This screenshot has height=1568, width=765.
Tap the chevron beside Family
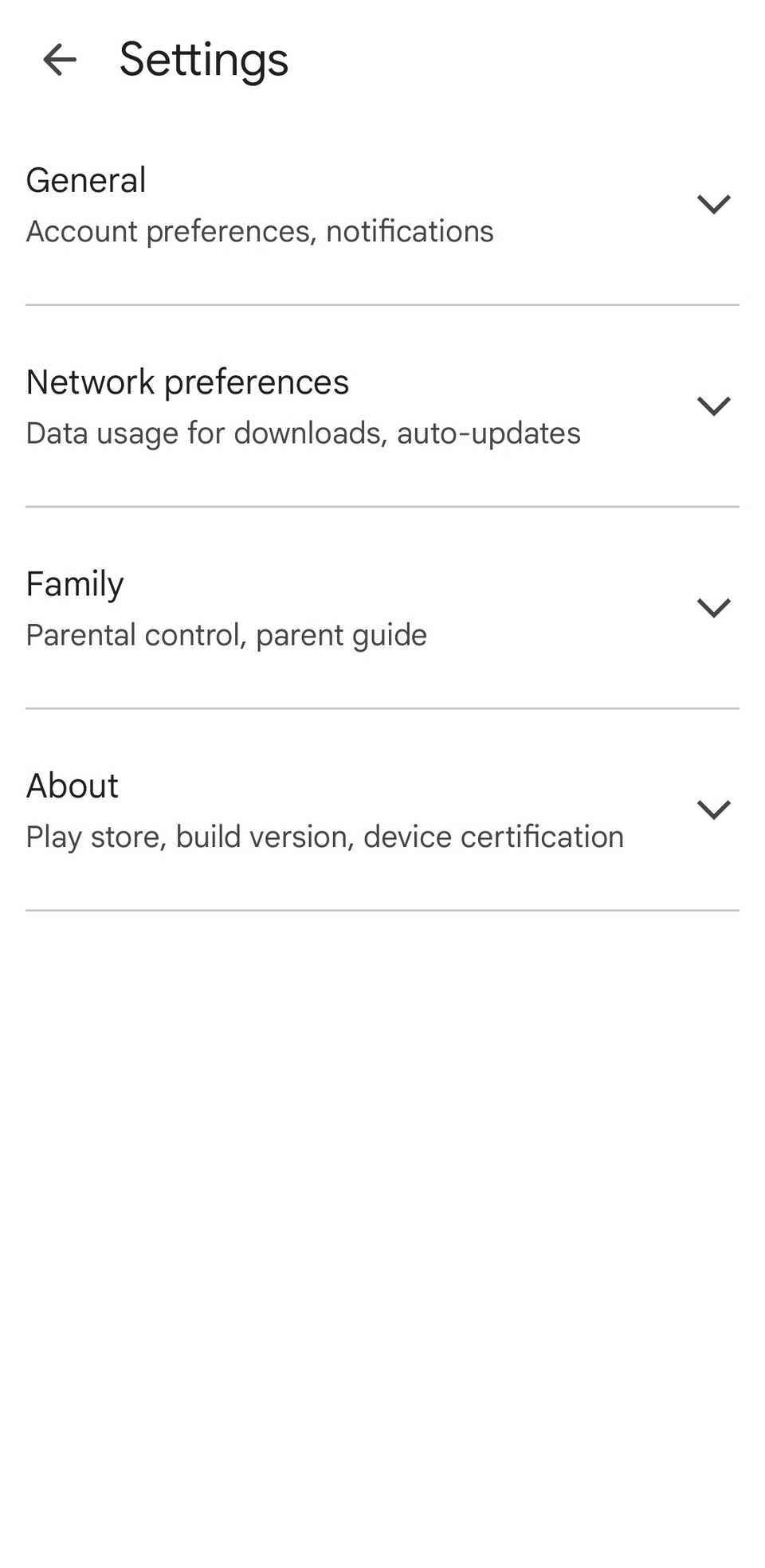pyautogui.click(x=714, y=607)
